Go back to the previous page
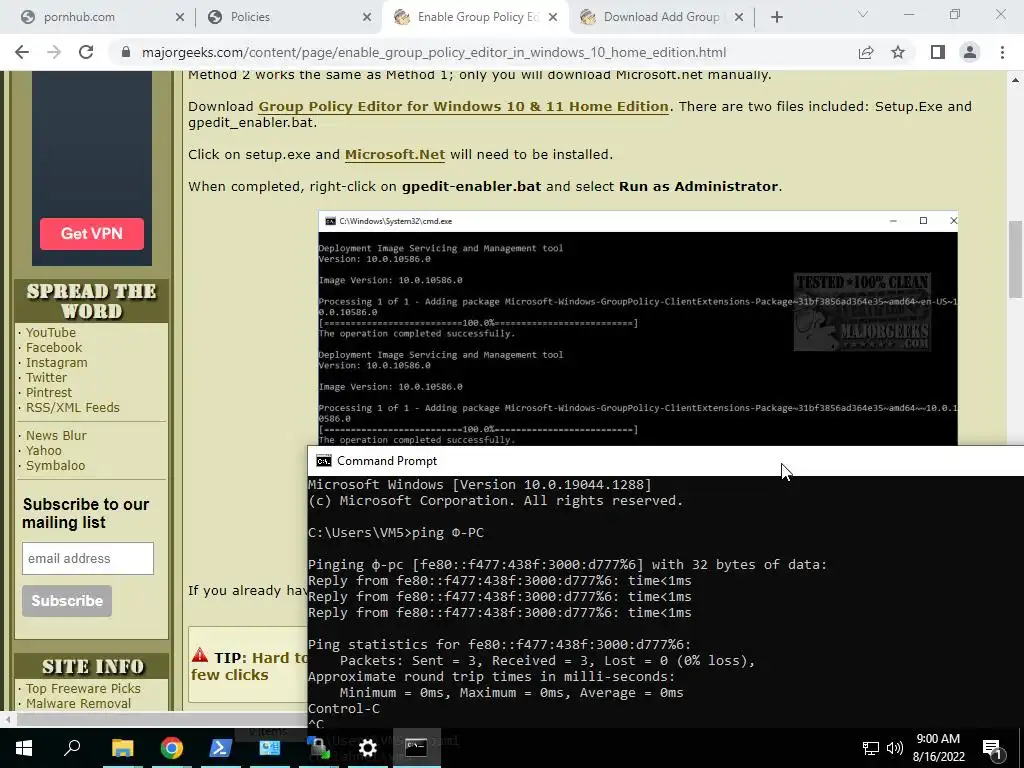 pyautogui.click(x=22, y=52)
